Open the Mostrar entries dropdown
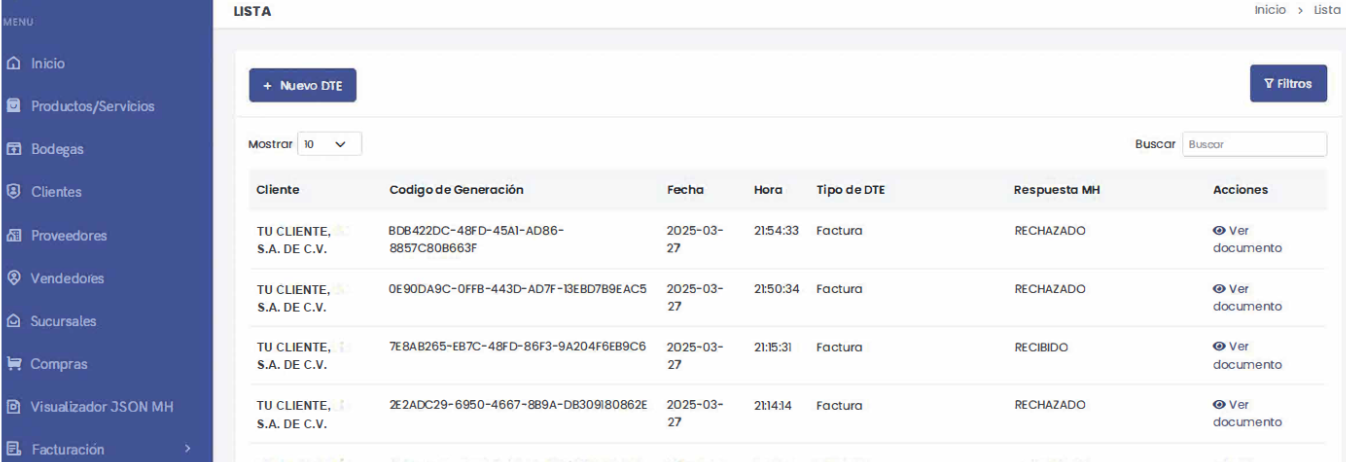Screen dimensions: 1346x462 [x=329, y=144]
